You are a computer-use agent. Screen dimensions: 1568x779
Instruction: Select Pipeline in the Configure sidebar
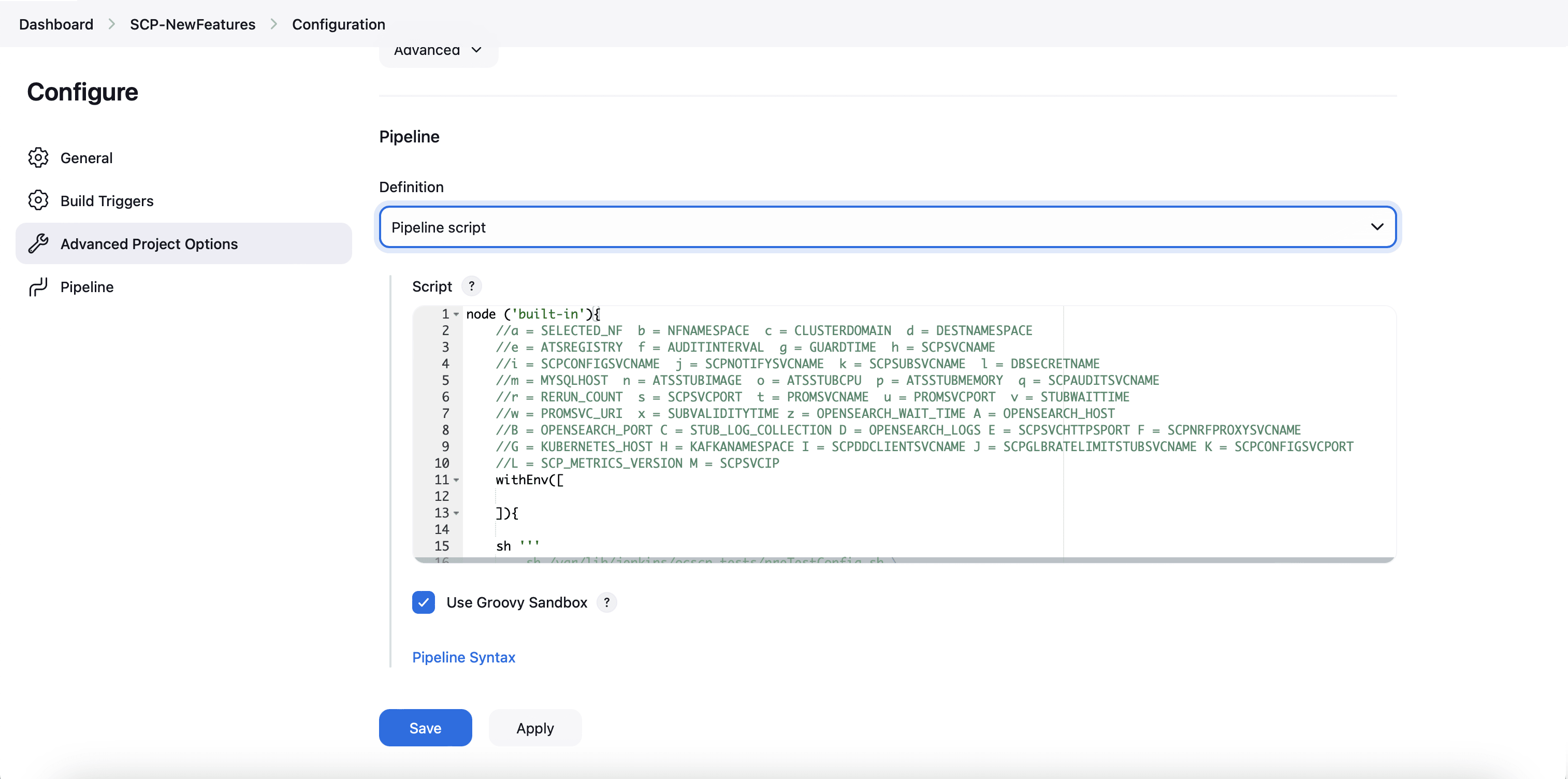(86, 286)
